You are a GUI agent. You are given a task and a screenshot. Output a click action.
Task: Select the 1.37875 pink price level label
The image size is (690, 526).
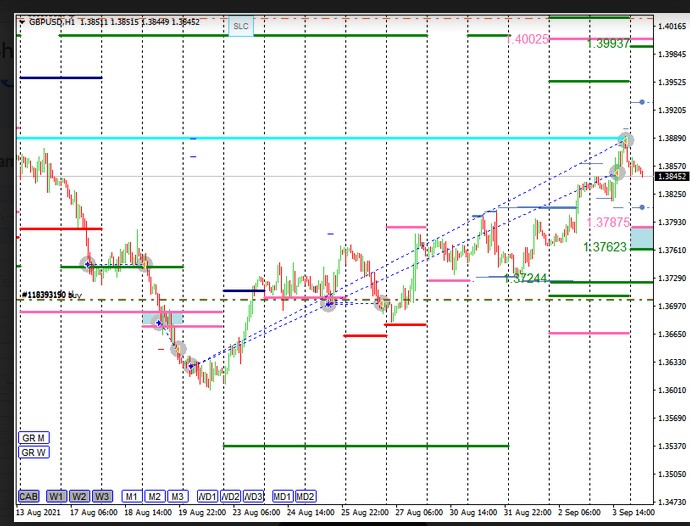point(607,222)
